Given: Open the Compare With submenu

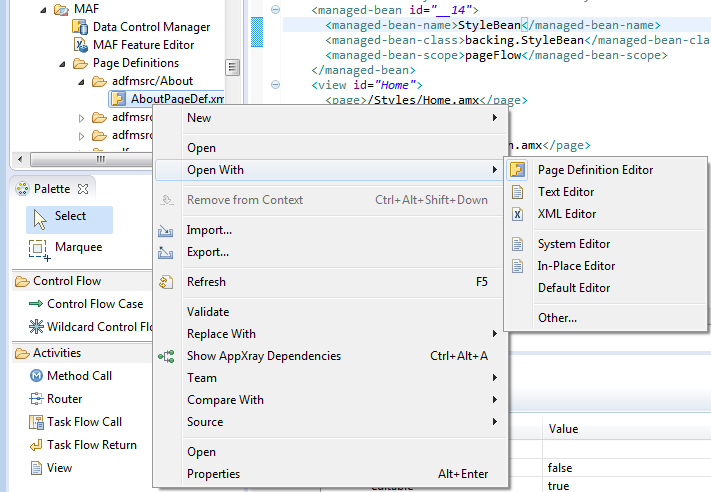Looking at the screenshot, I should tap(331, 400).
